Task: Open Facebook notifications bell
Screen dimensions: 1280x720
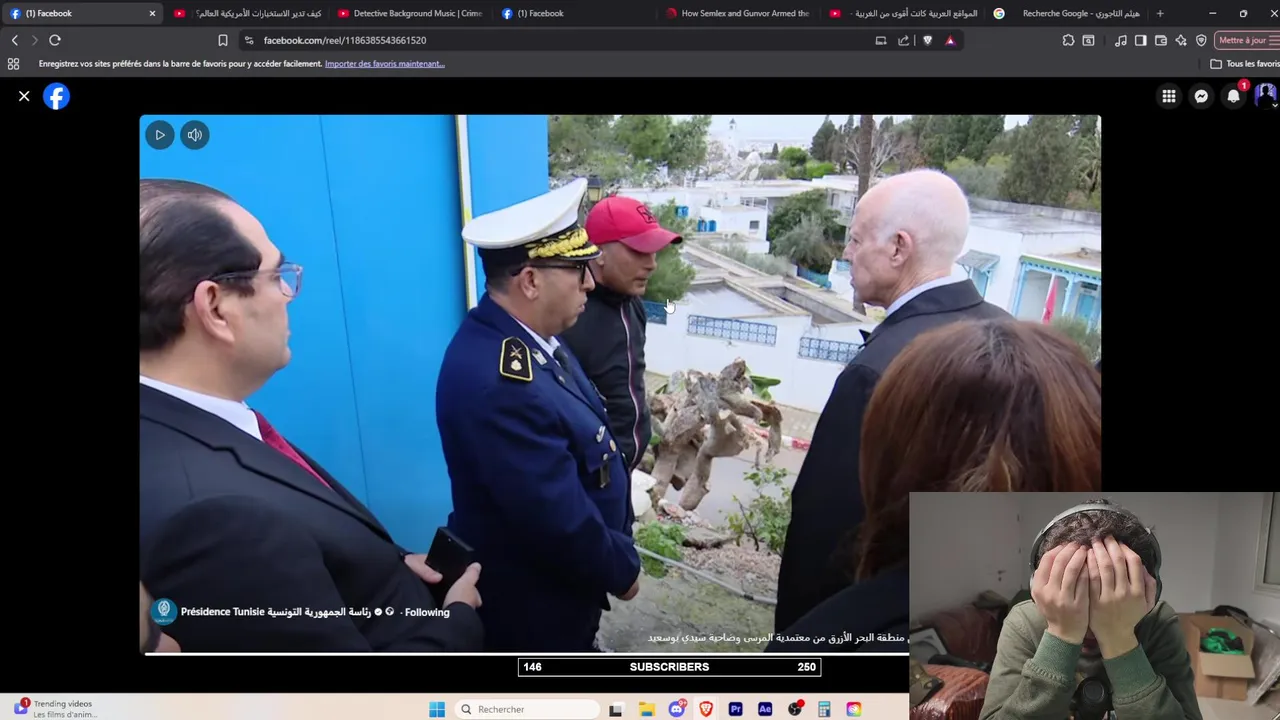Action: 1233,96
